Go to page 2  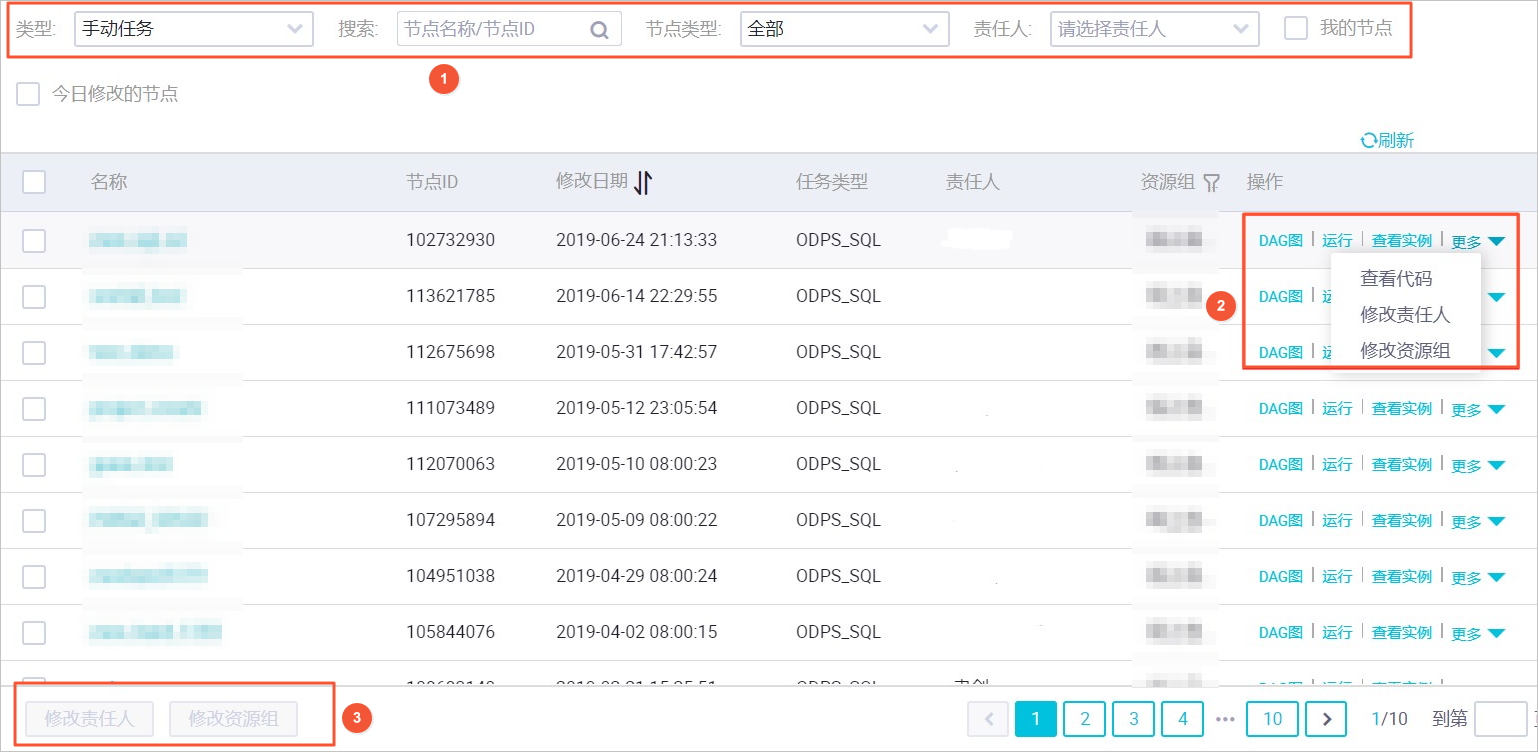tap(1085, 718)
